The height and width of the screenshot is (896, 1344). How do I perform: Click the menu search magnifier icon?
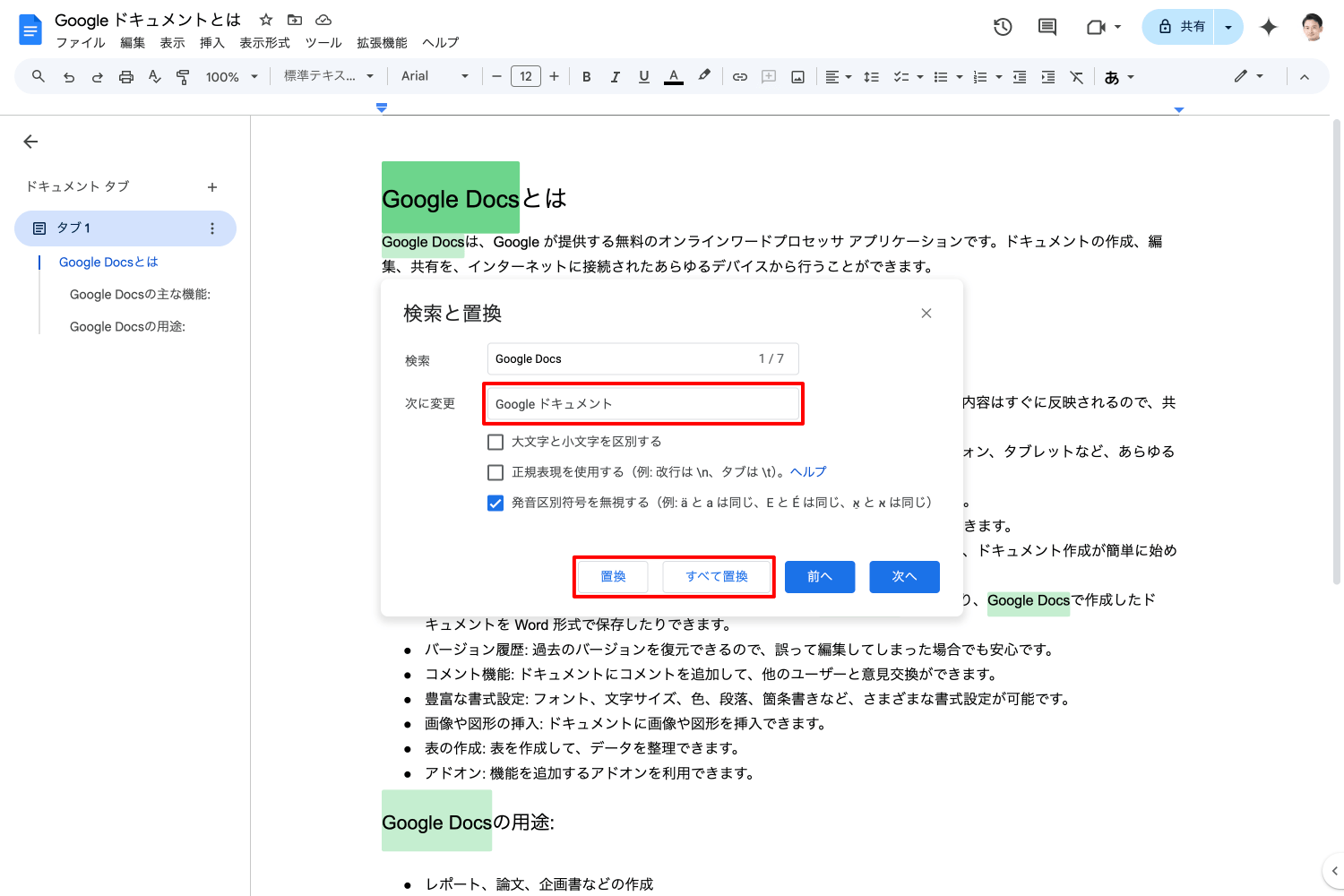click(x=39, y=77)
